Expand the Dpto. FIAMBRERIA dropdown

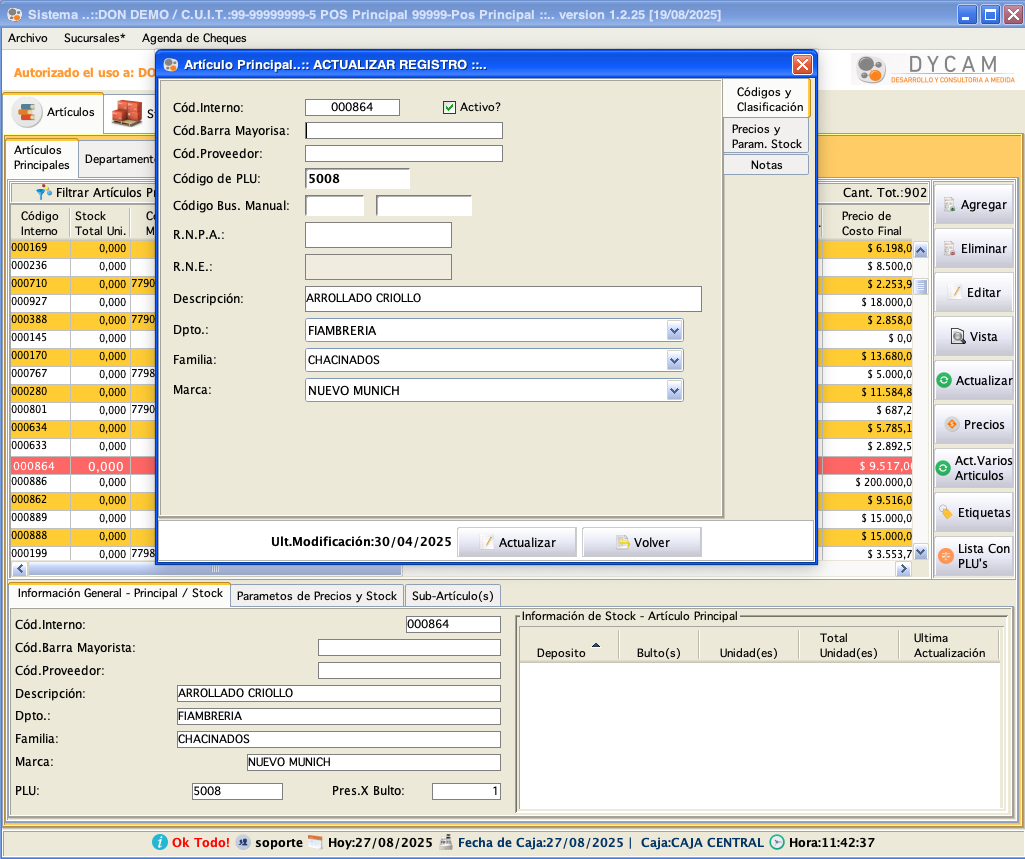(674, 330)
